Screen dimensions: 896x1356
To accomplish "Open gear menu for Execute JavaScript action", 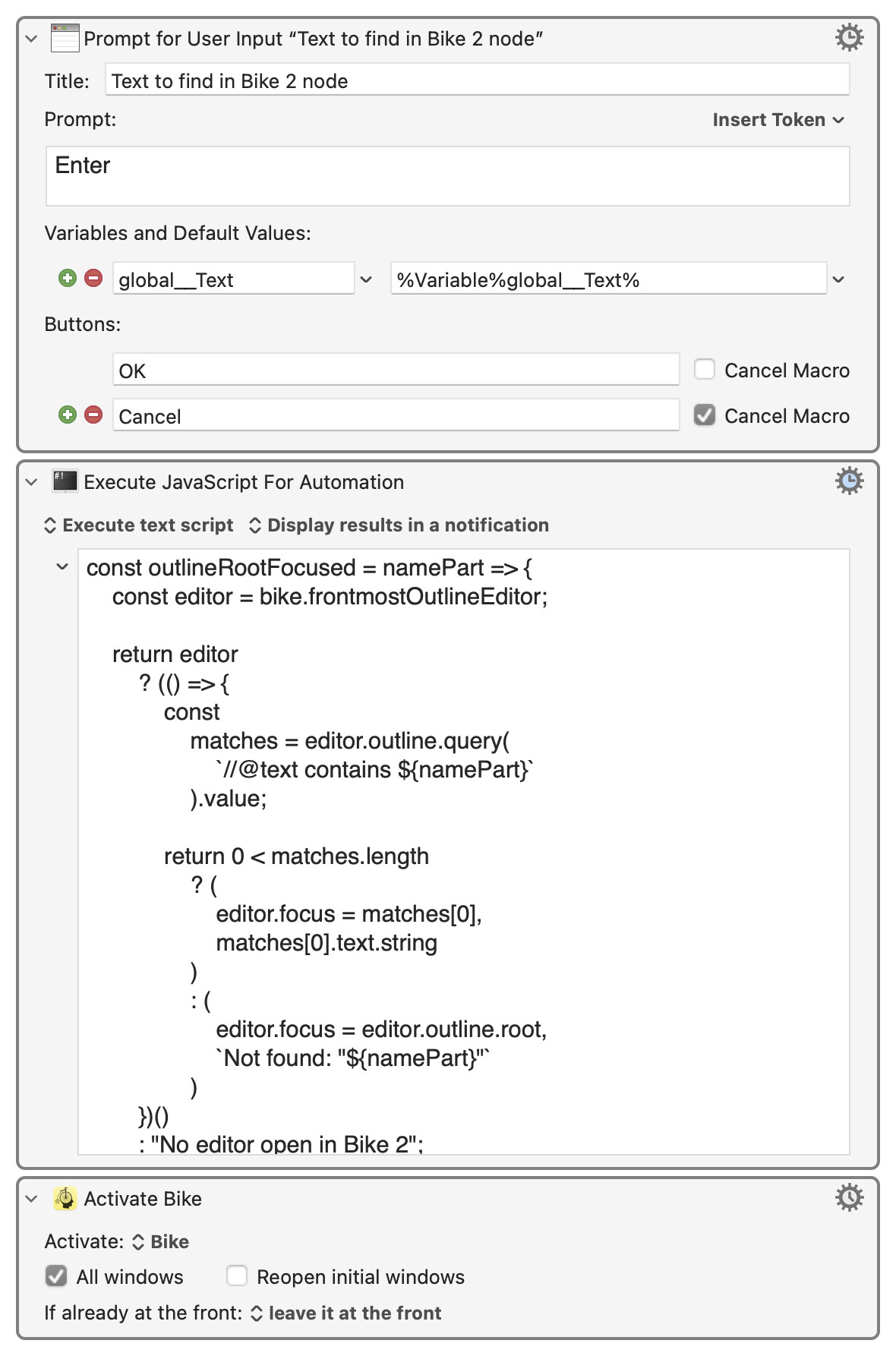I will click(x=849, y=481).
